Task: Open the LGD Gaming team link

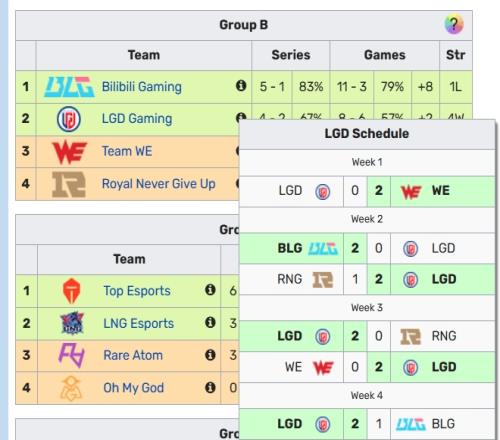Action: tap(137, 119)
